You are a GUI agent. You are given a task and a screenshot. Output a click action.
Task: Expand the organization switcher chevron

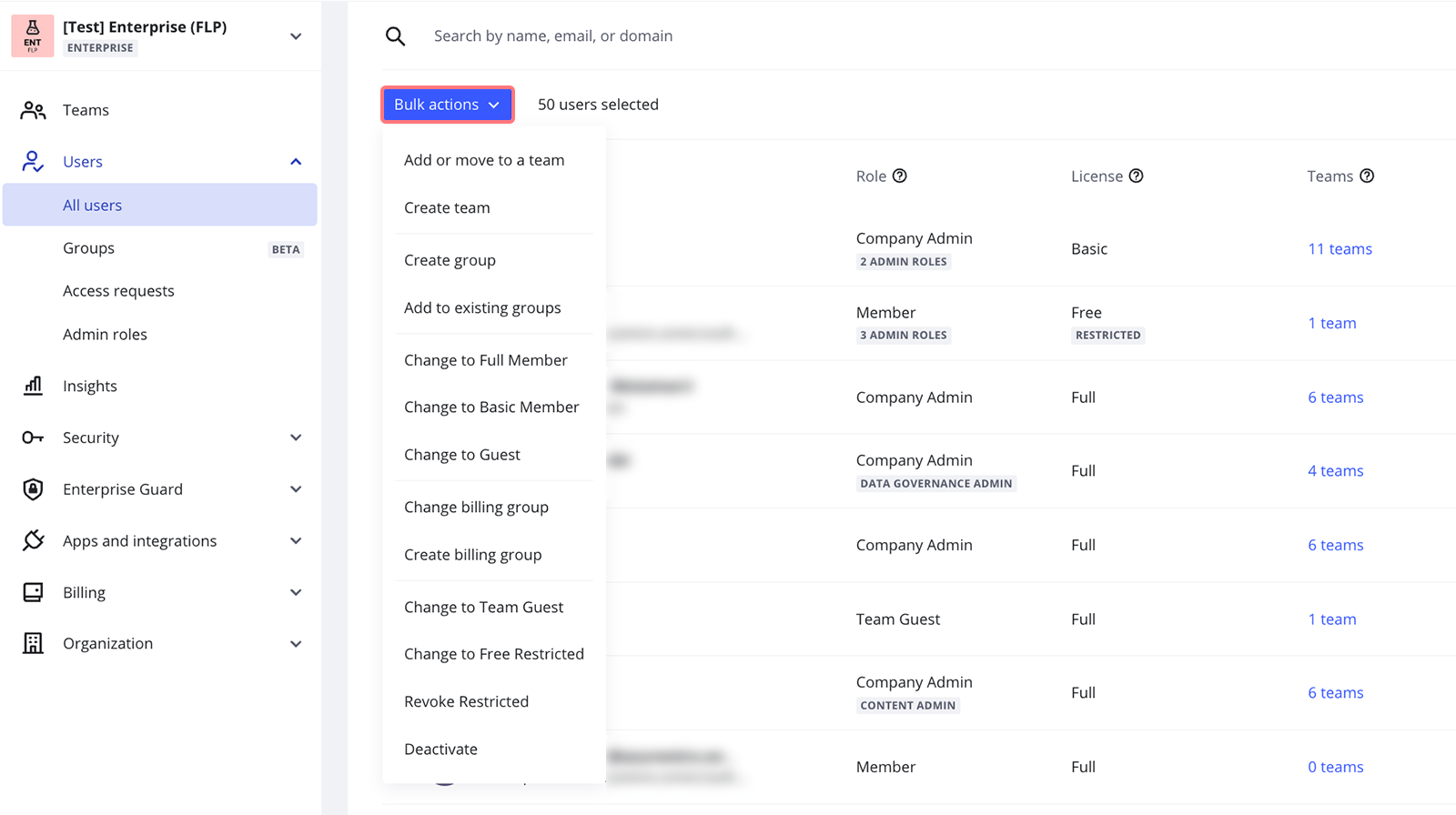pos(296,36)
